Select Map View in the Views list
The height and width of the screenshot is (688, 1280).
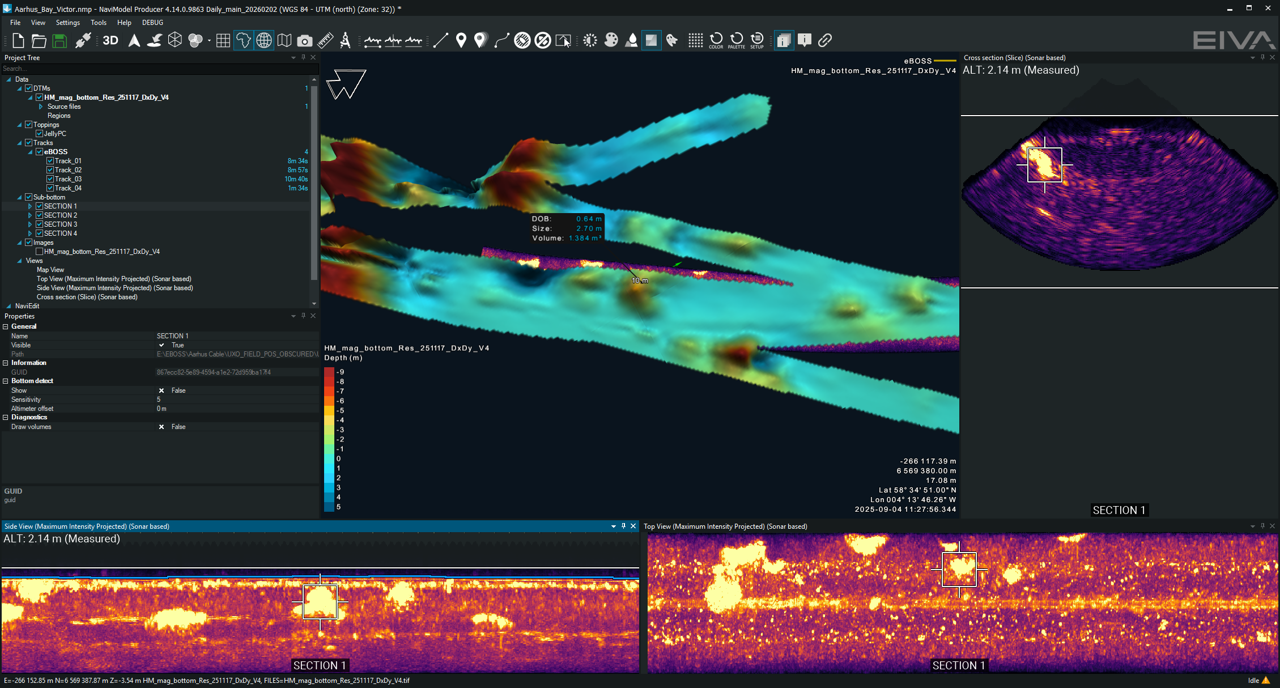coord(50,270)
